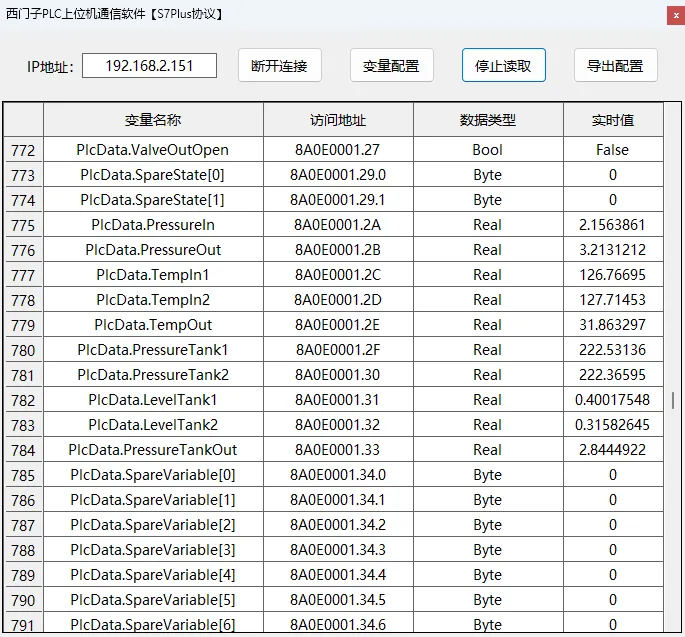The image size is (685, 637).
Task: Select address cell 8A0E0001.34.2
Action: [338, 525]
